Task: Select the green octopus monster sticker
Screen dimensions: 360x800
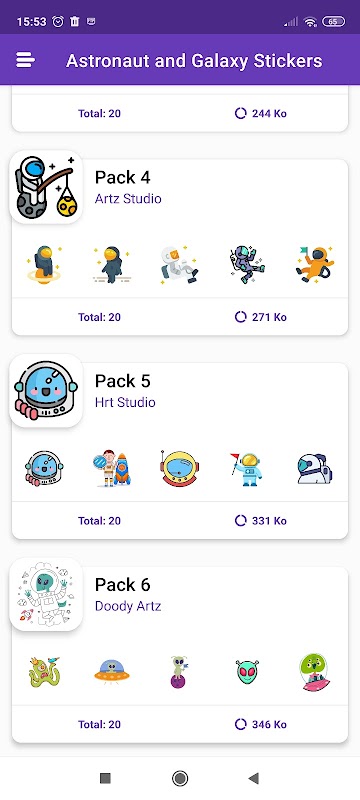Action: [x=44, y=671]
